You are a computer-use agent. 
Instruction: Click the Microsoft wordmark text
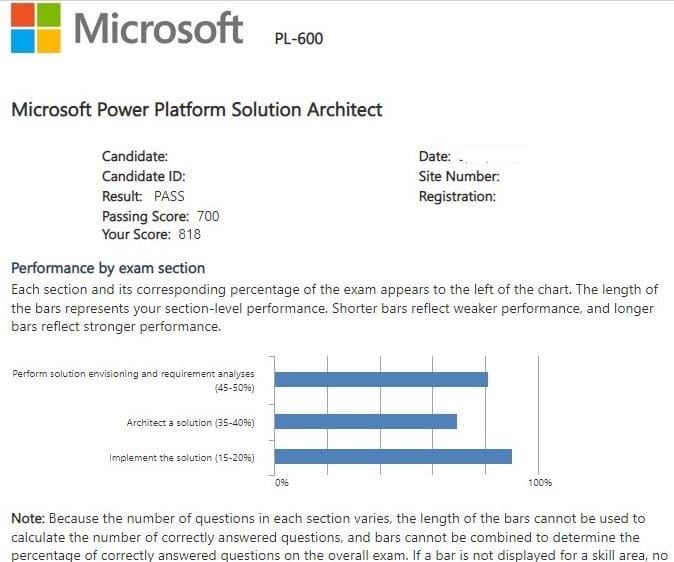(158, 28)
